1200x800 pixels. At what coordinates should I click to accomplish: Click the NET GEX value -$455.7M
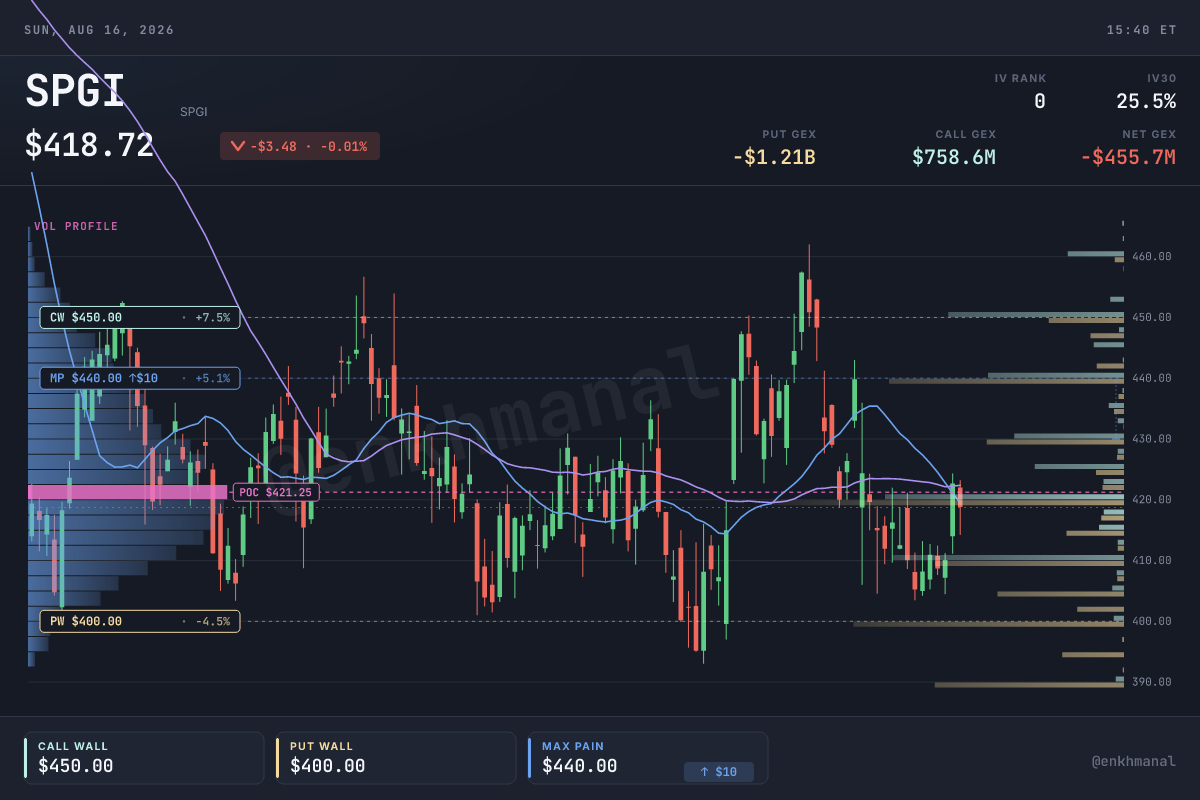(x=1128, y=157)
